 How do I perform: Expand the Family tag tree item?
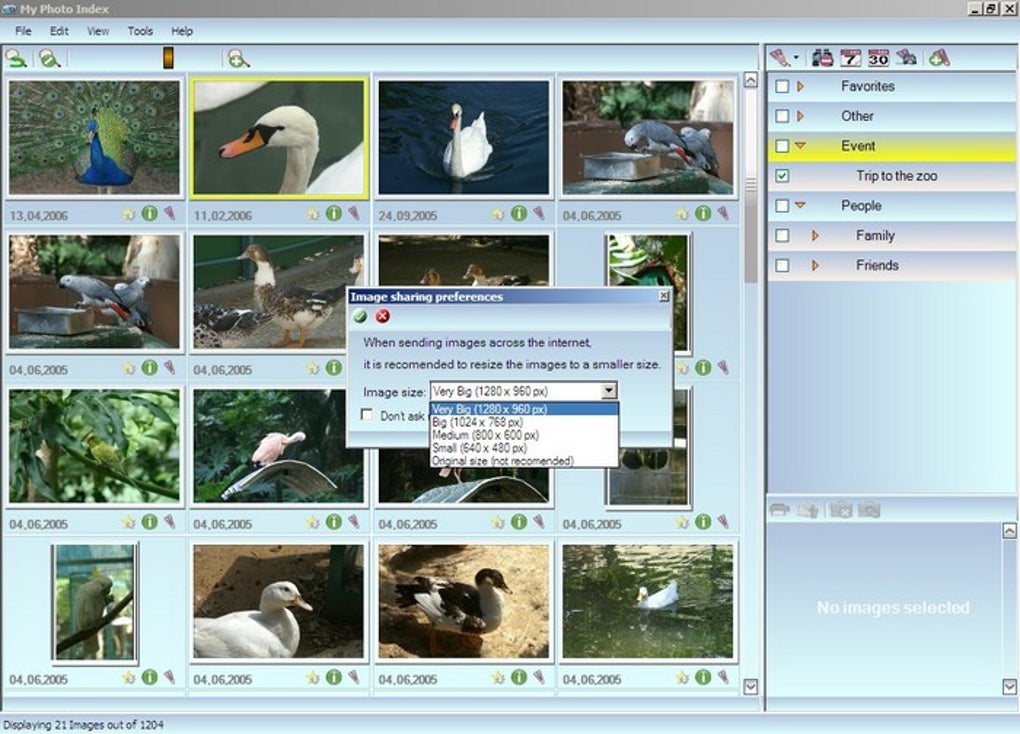tap(814, 235)
